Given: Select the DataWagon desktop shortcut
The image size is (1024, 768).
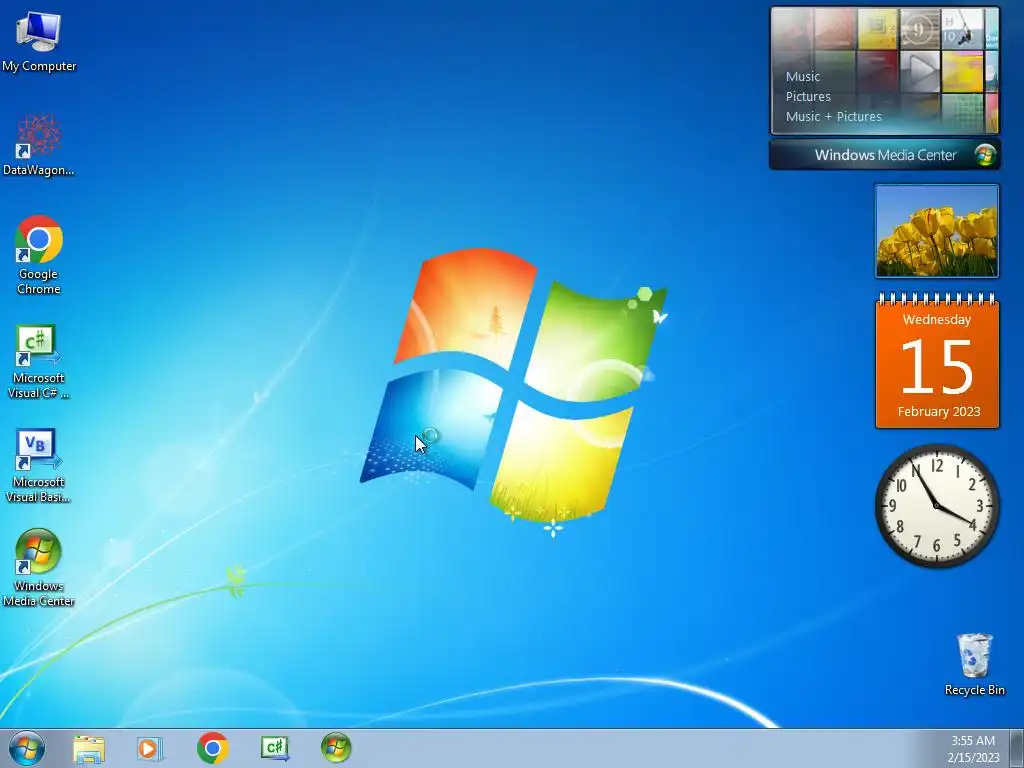Looking at the screenshot, I should point(39,145).
